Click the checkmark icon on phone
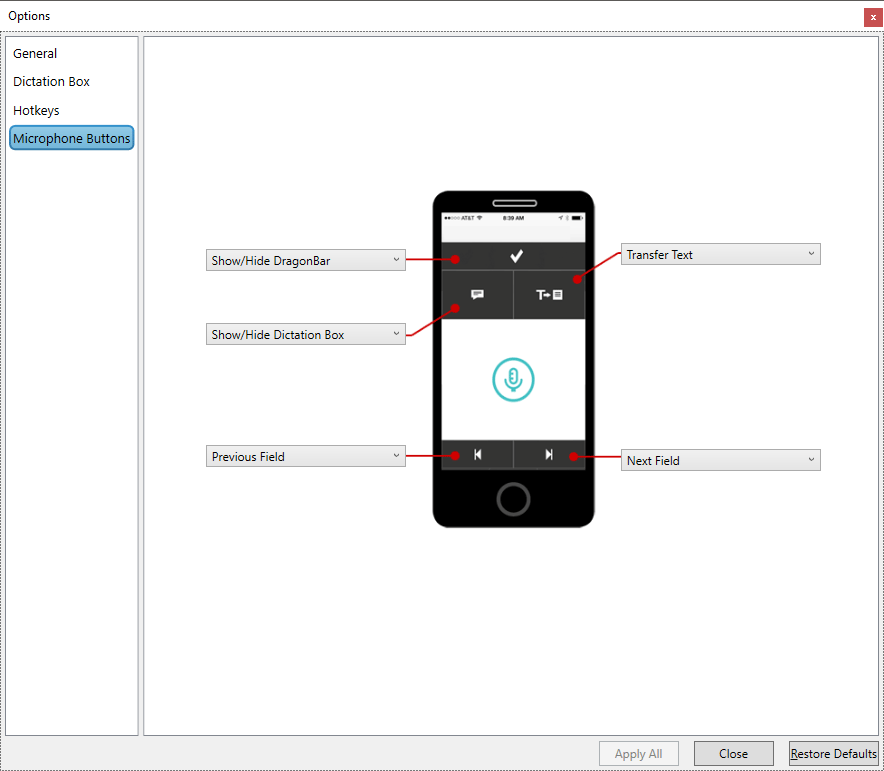 pyautogui.click(x=516, y=256)
